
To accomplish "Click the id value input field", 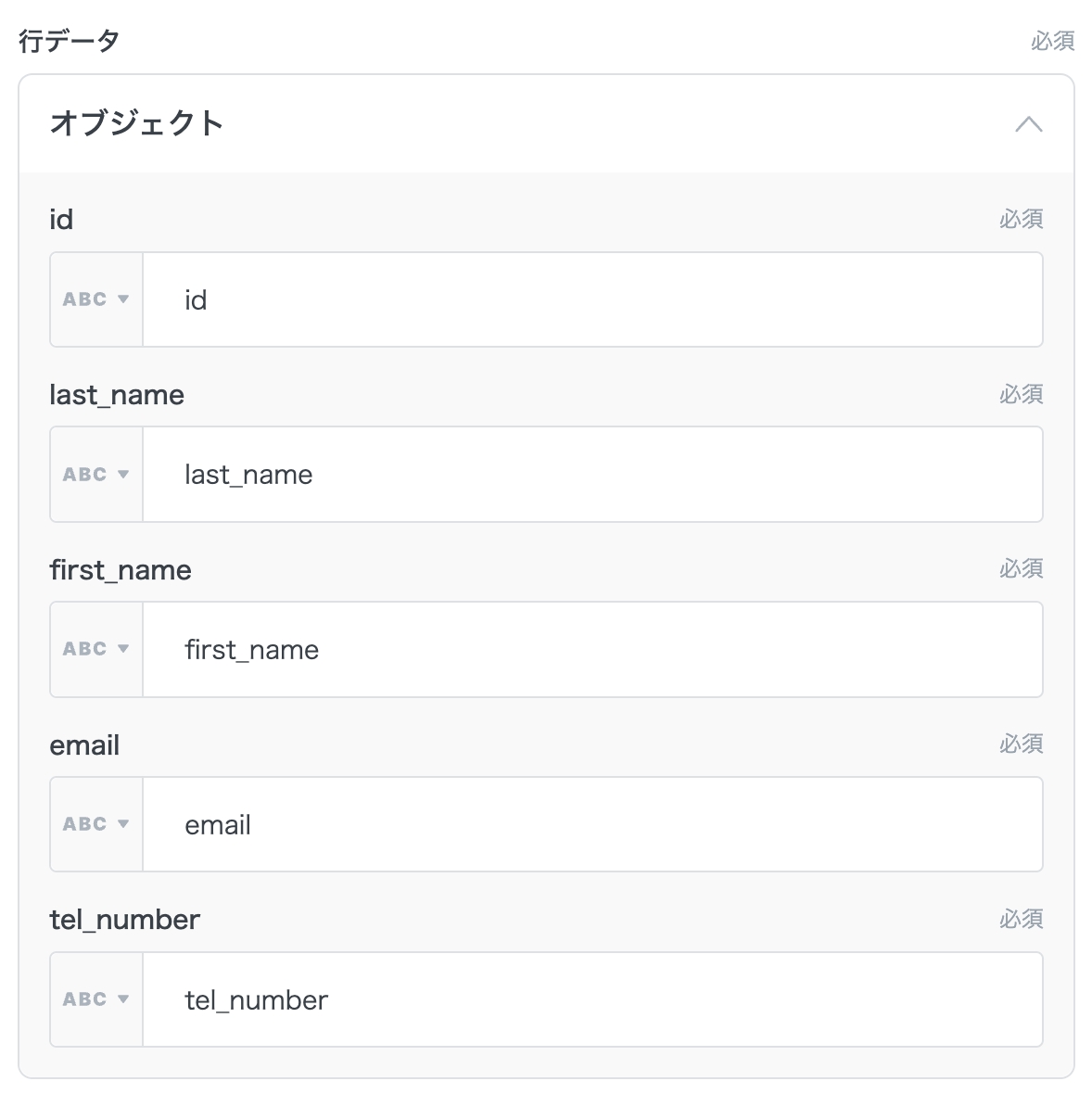I will pos(592,299).
